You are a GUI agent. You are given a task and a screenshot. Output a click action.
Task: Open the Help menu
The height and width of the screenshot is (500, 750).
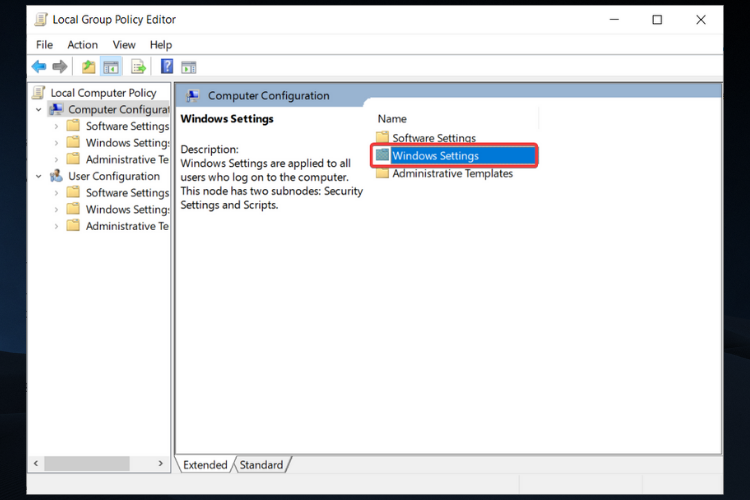click(161, 44)
